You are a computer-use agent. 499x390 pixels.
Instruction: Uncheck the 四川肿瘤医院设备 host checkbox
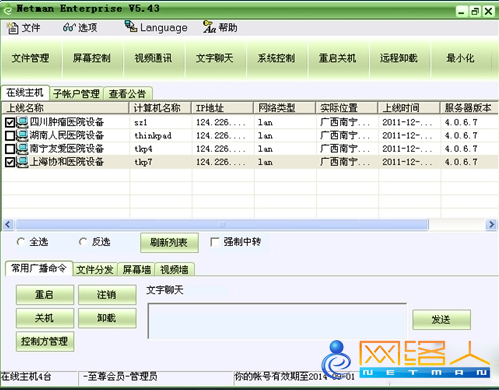[10, 123]
